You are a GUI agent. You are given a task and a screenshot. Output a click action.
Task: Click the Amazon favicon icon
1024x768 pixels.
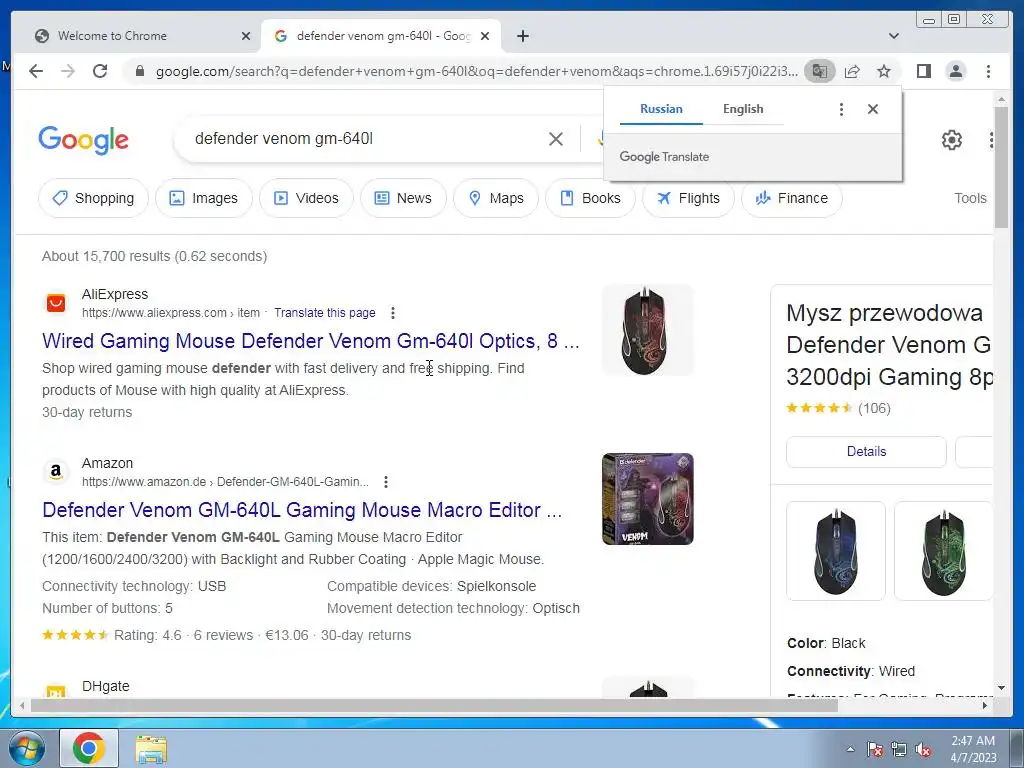pyautogui.click(x=56, y=472)
